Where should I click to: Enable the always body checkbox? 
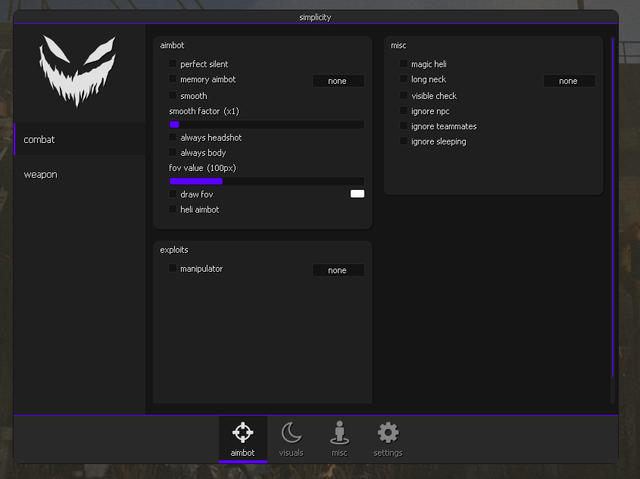point(173,152)
